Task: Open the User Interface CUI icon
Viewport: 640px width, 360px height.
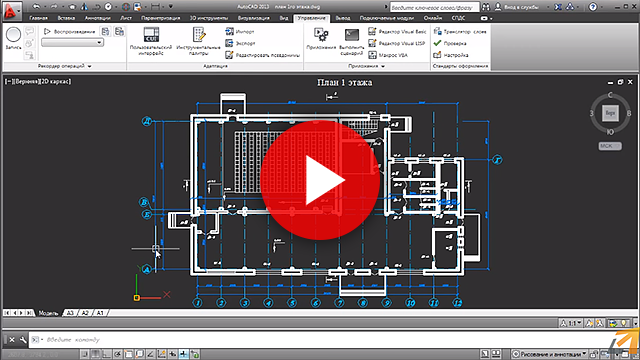Action: [151, 35]
